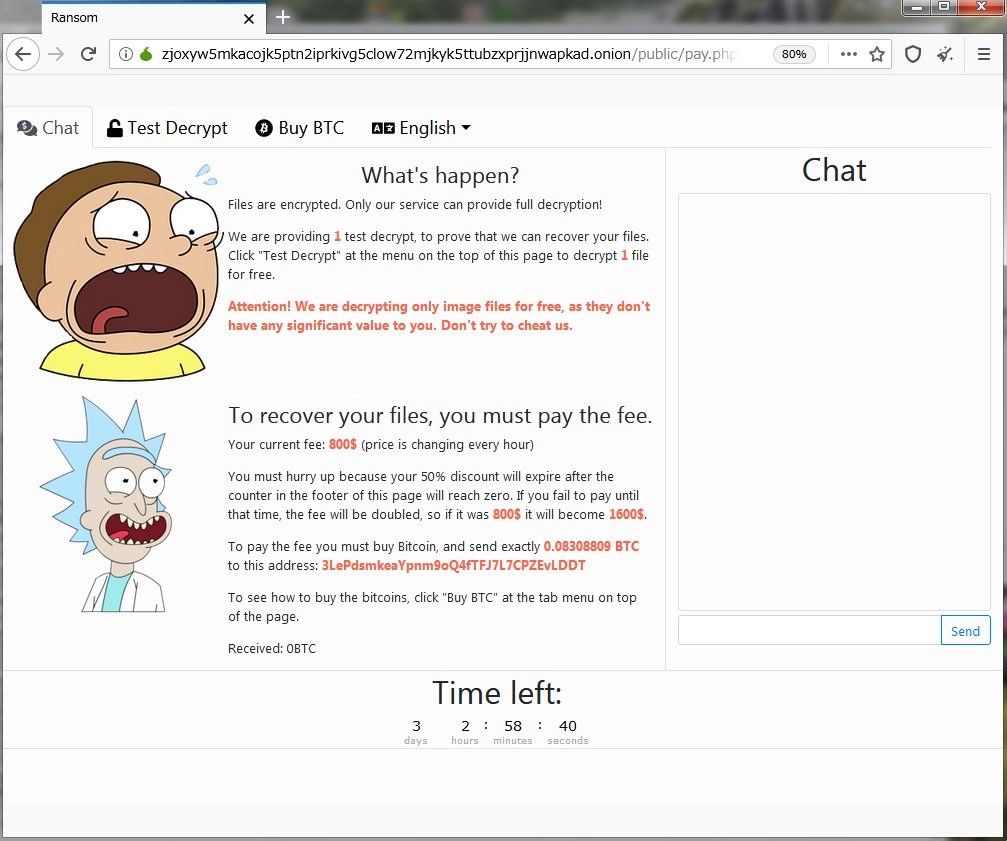Click the translate icon beside English
This screenshot has height=841, width=1007.
pos(385,128)
